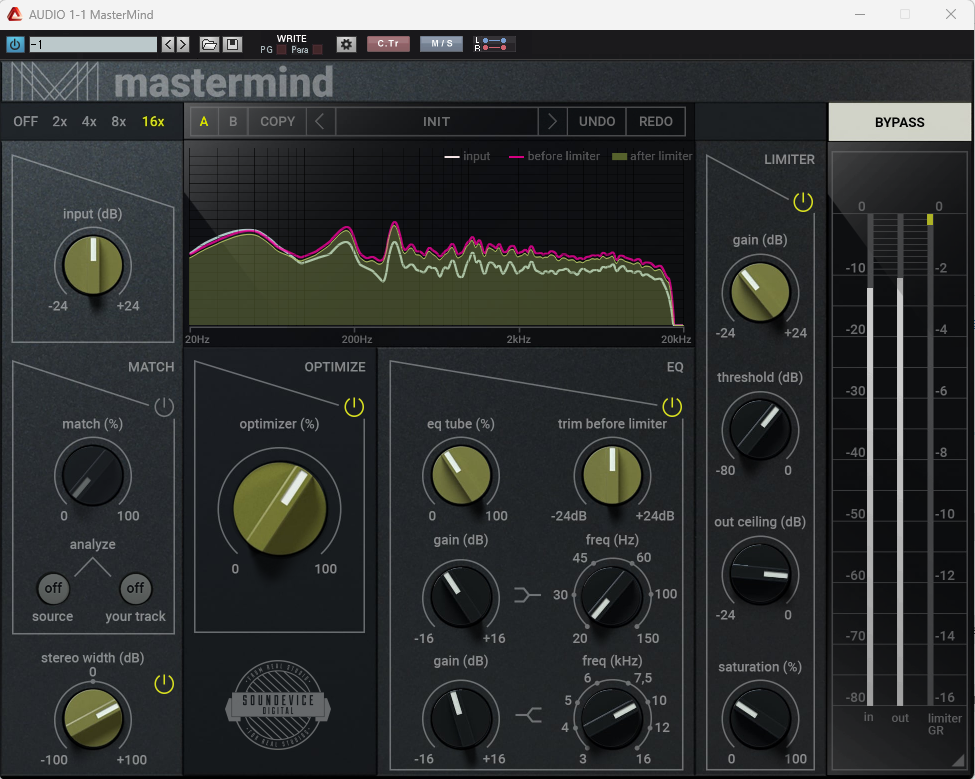Click the trim before limiter knob

[x=612, y=476]
